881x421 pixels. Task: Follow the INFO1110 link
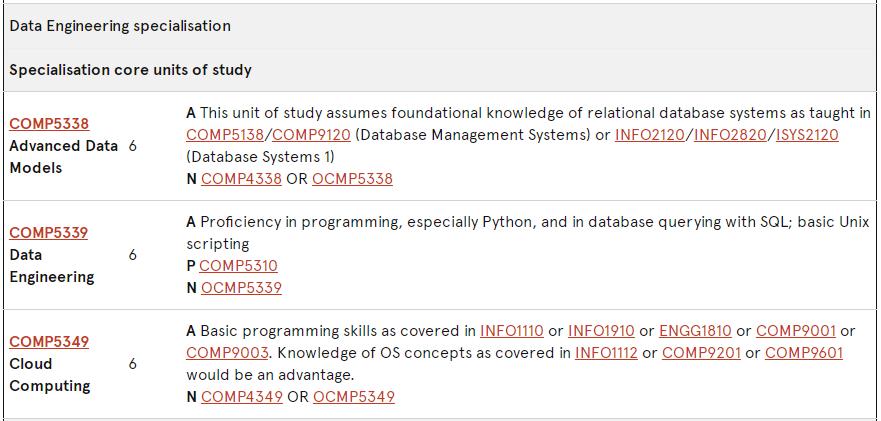pos(512,331)
